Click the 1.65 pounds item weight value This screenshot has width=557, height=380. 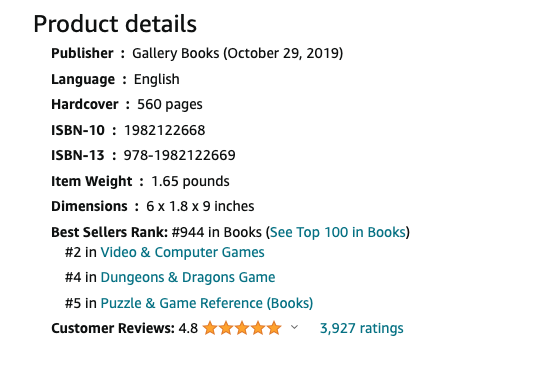(190, 181)
